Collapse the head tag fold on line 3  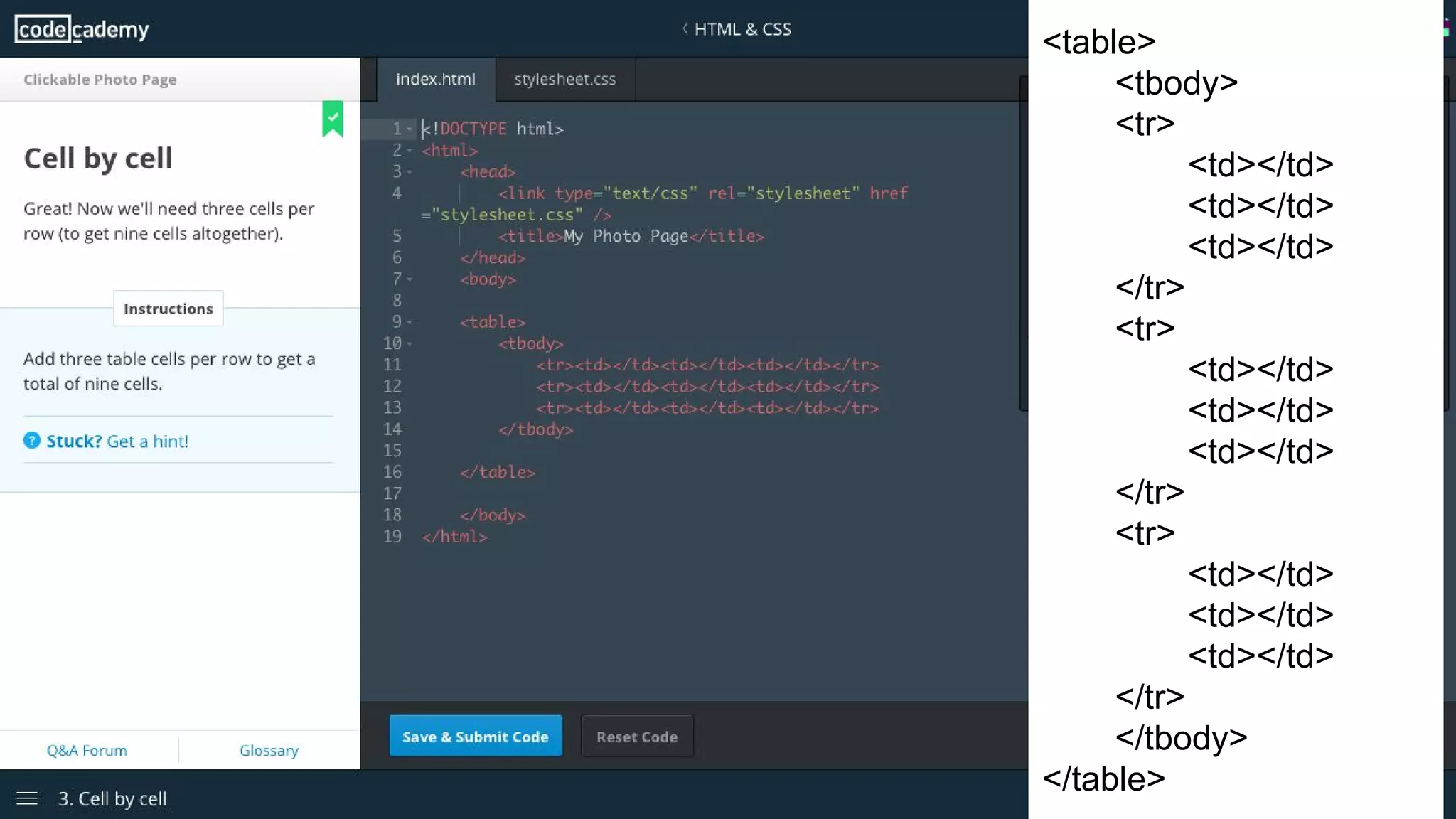tap(409, 172)
